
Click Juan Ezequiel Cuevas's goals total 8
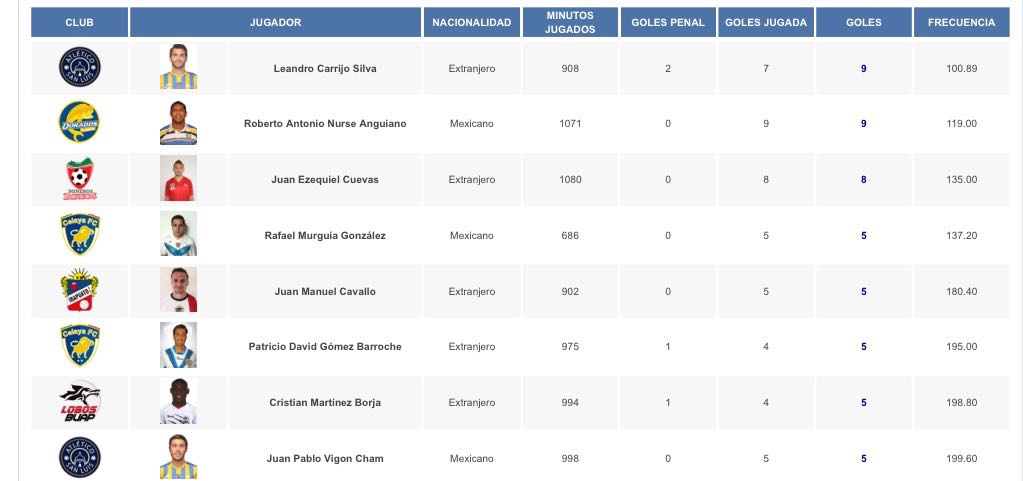point(863,180)
